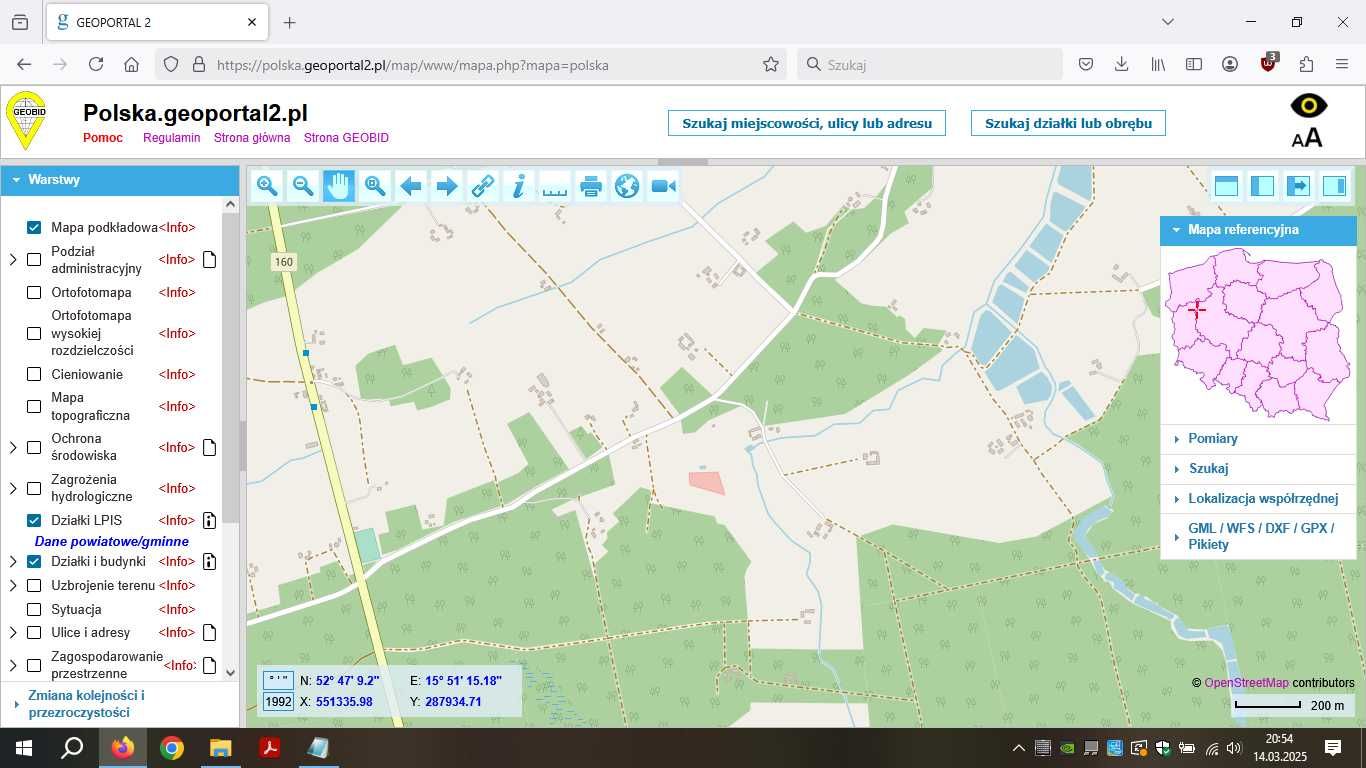1366x768 pixels.
Task: Expand the GML / WFS / DXF / GPX / Pikiety section
Action: tap(1258, 536)
